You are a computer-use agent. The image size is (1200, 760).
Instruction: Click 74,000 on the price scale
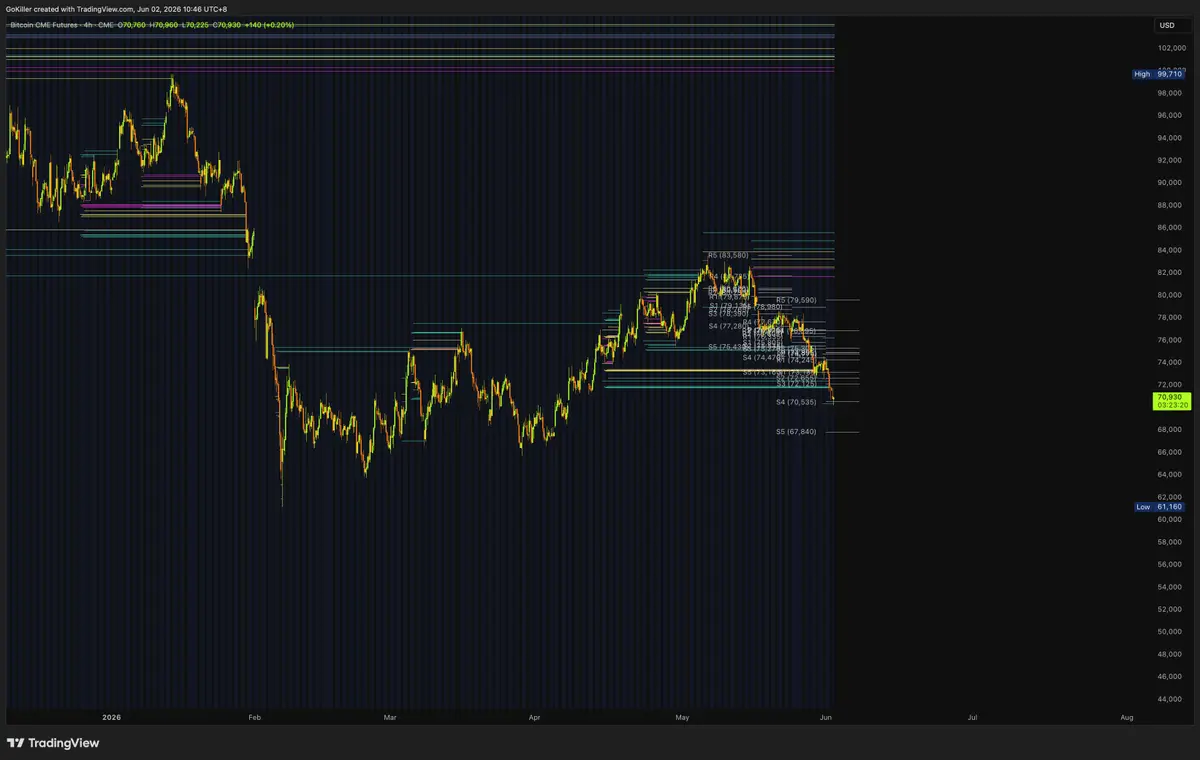[x=1169, y=362]
